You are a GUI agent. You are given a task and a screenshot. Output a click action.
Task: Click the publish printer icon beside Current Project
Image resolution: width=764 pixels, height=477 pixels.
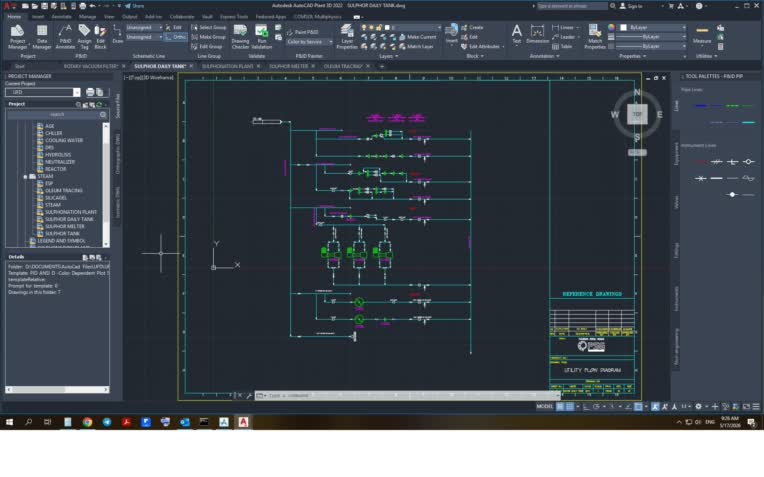pos(90,92)
